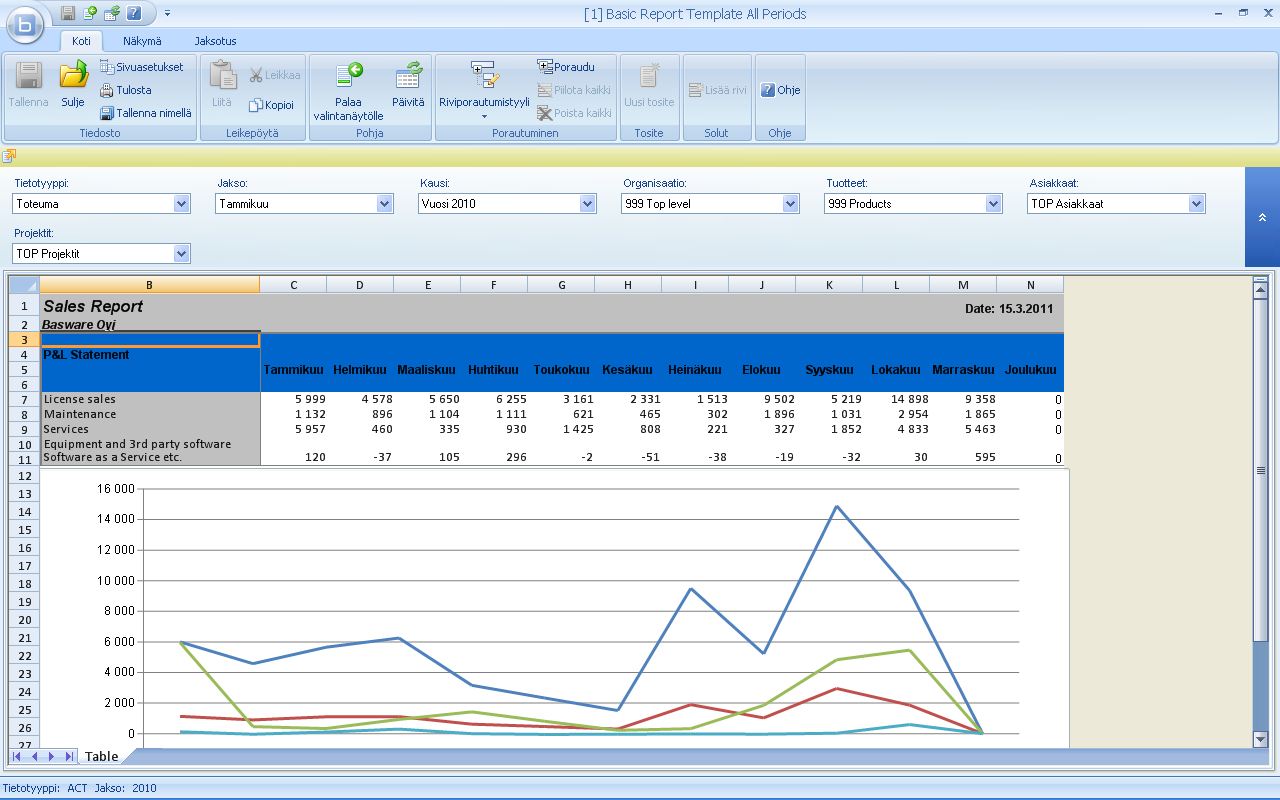This screenshot has height=800, width=1280.
Task: Go to first sheet navigation arrow
Action: click(17, 757)
